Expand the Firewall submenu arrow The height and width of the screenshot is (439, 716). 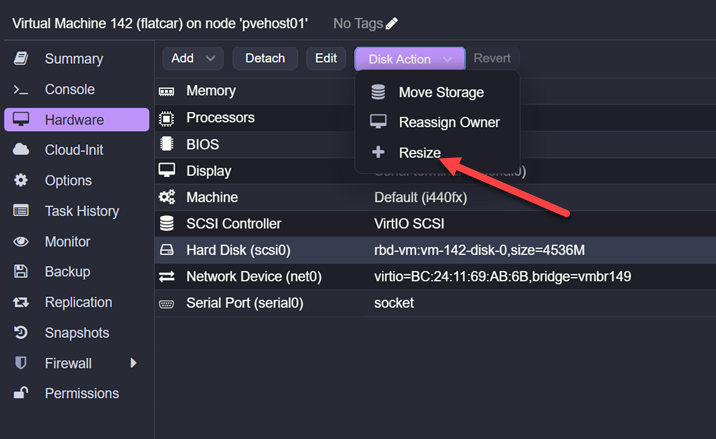pos(133,363)
